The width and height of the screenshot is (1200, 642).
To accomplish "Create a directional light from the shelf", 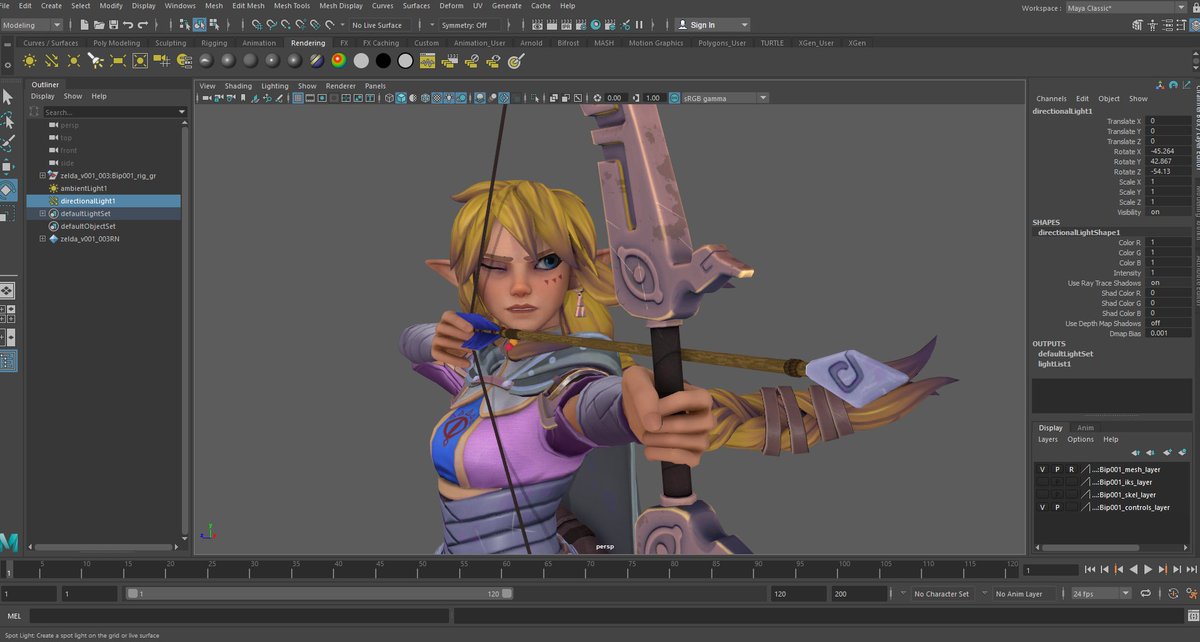I will (53, 60).
